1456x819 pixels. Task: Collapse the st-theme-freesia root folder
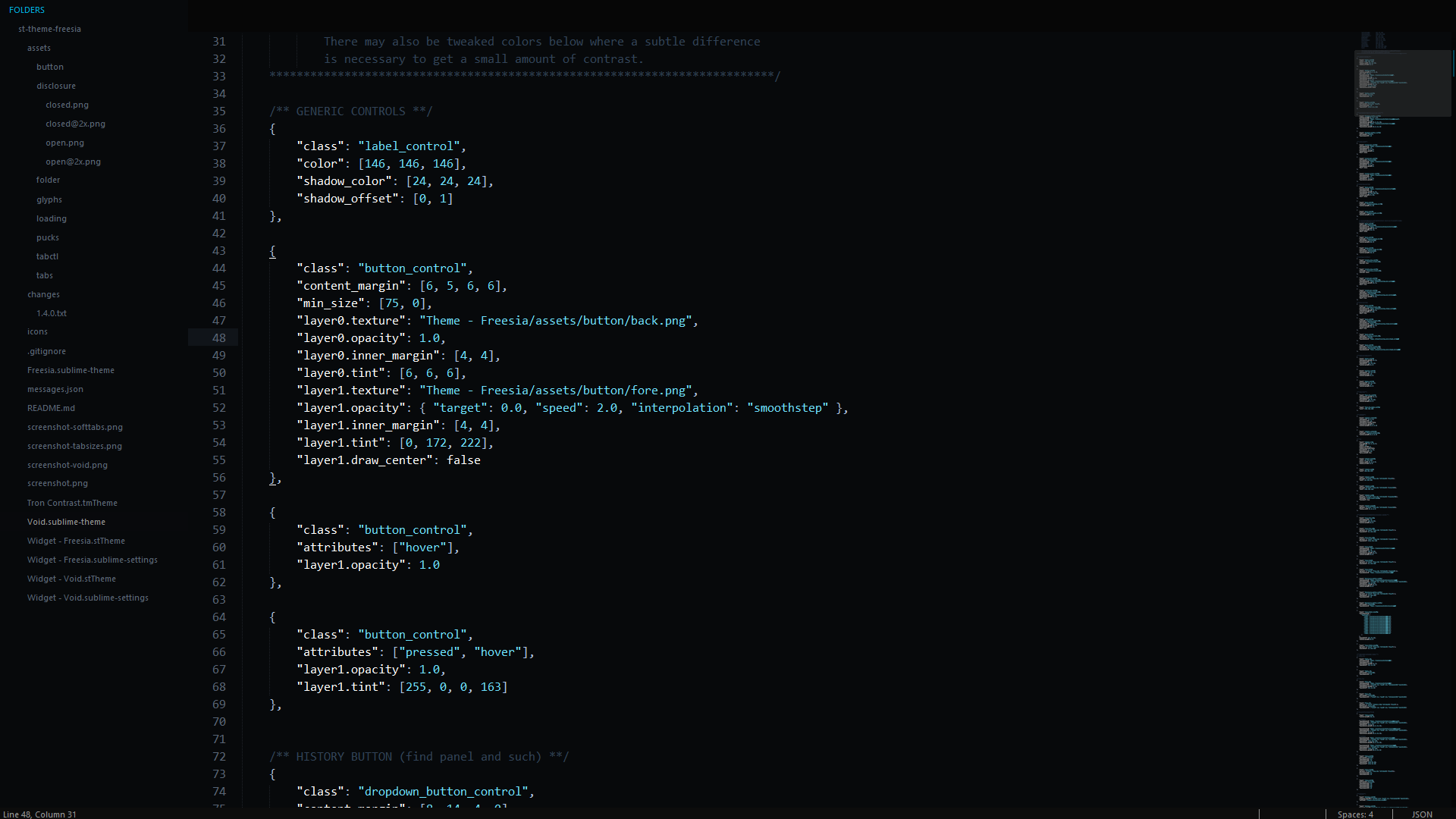point(49,29)
